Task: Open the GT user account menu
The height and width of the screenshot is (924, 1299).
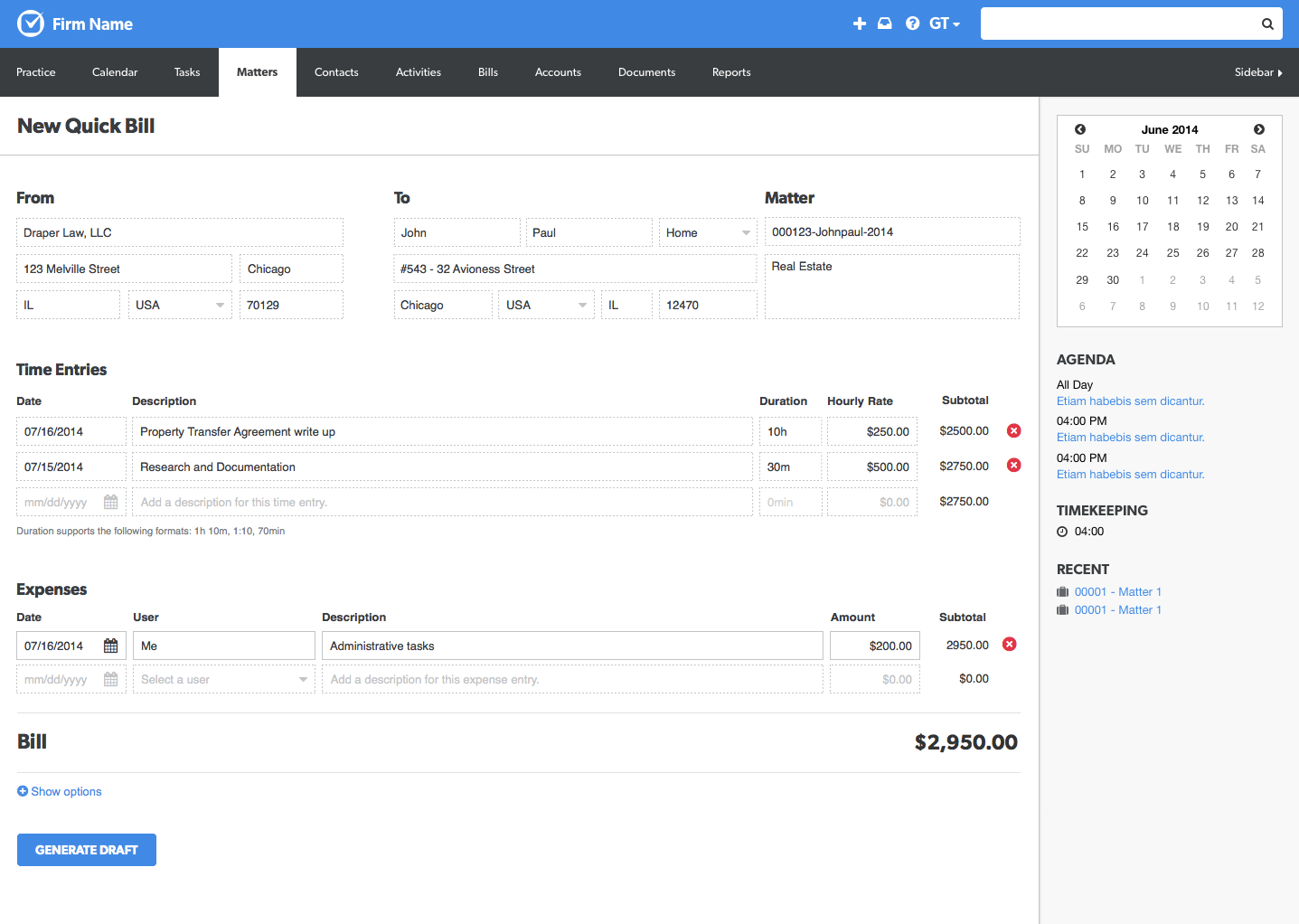Action: point(944,24)
